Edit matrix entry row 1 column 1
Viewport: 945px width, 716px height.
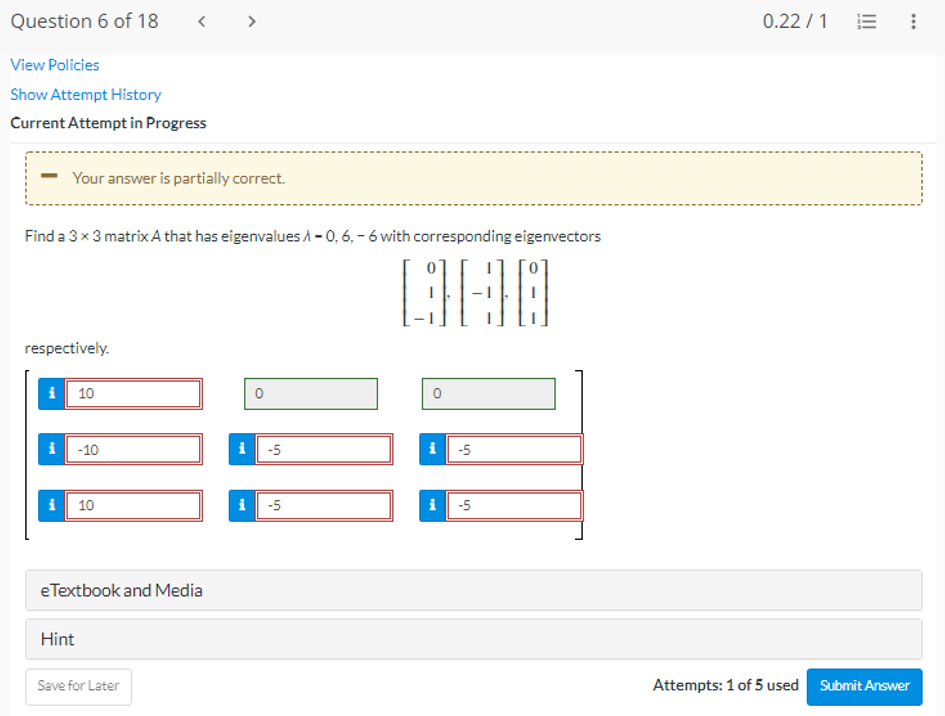pos(133,394)
